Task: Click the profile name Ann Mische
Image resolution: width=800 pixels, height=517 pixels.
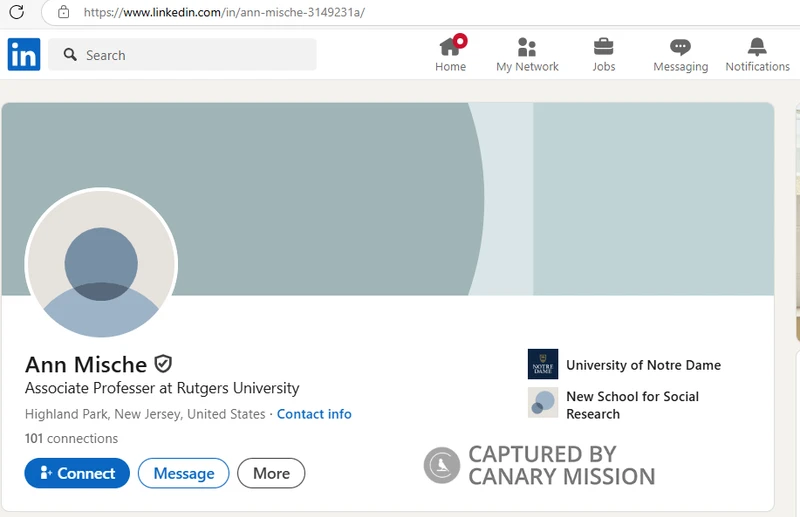Action: 86,364
